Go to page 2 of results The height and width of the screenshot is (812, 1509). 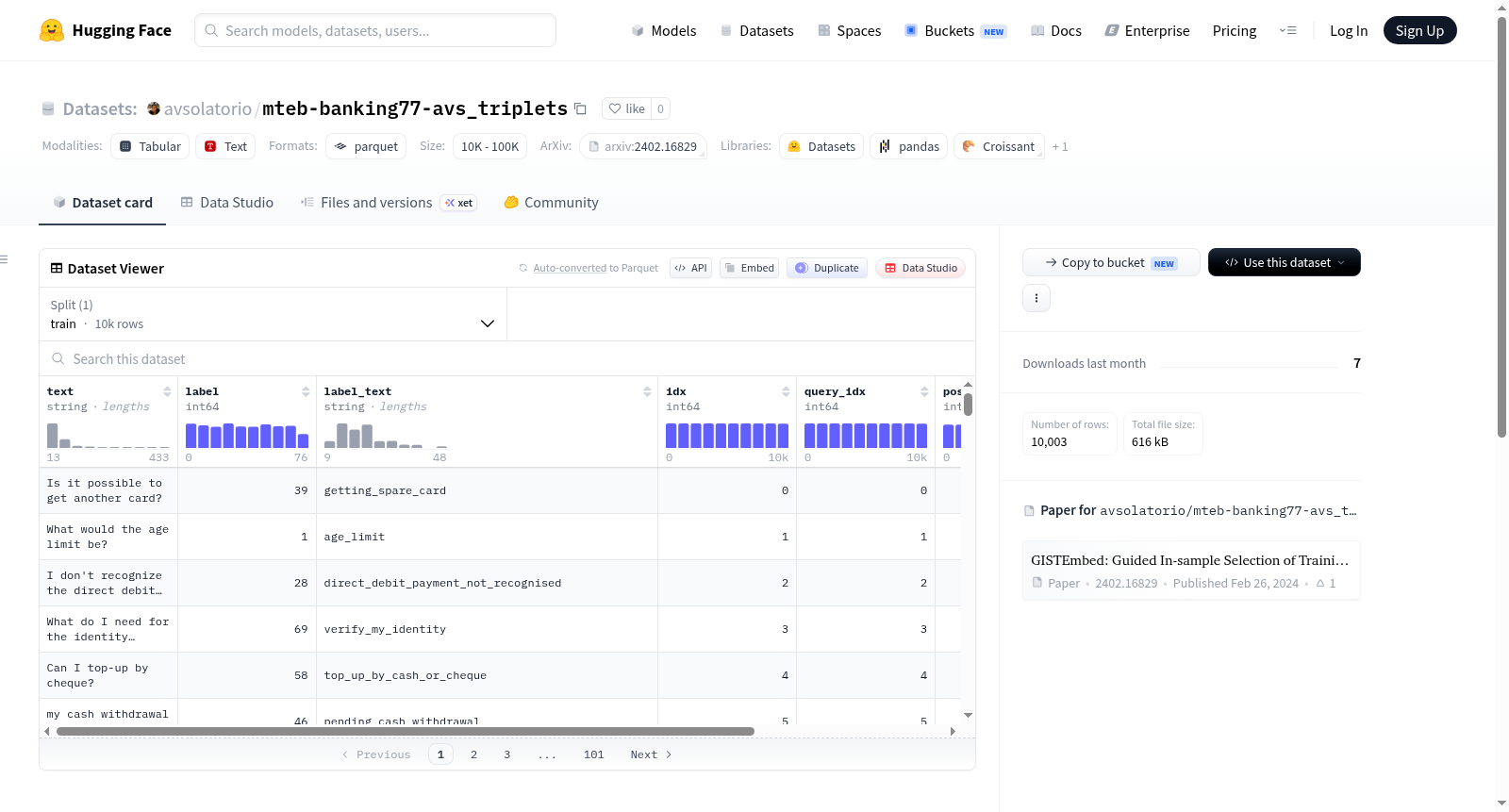[x=473, y=754]
